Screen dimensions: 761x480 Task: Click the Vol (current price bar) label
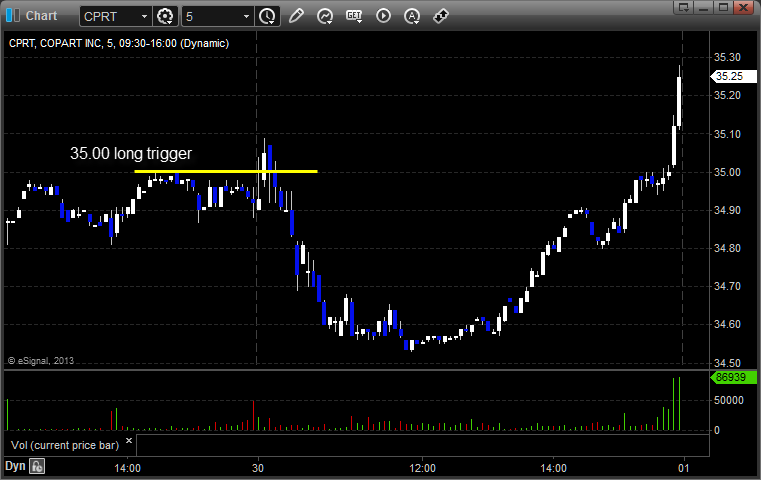(x=65, y=445)
